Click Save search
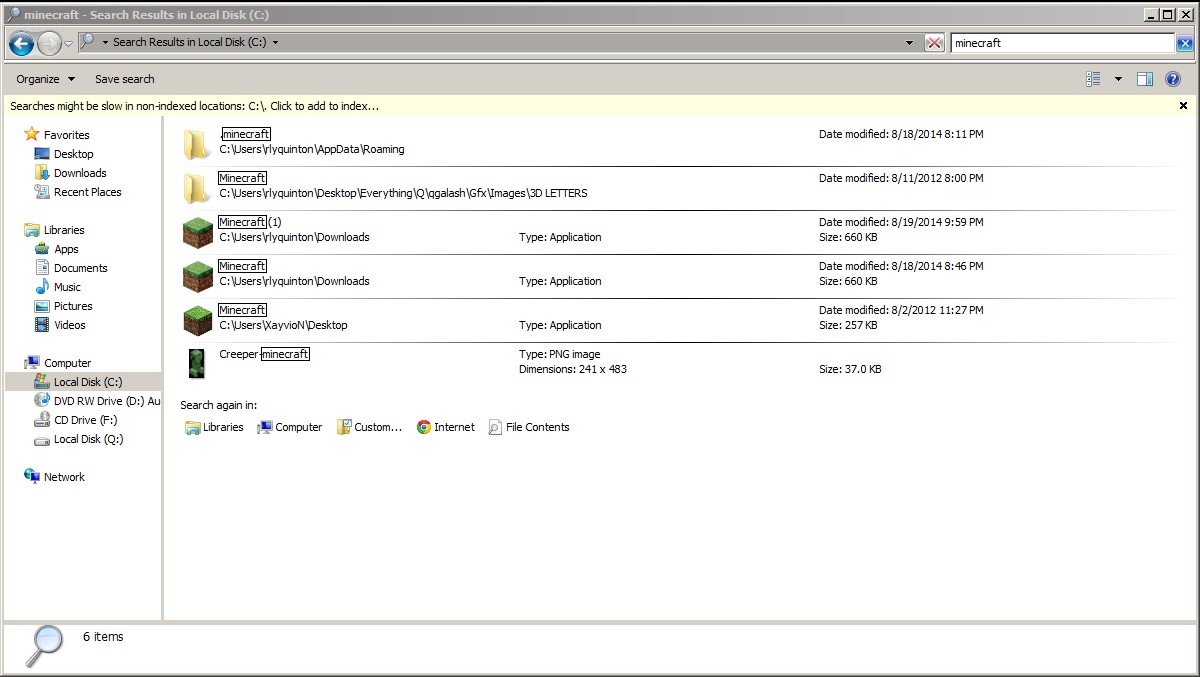 coord(125,79)
